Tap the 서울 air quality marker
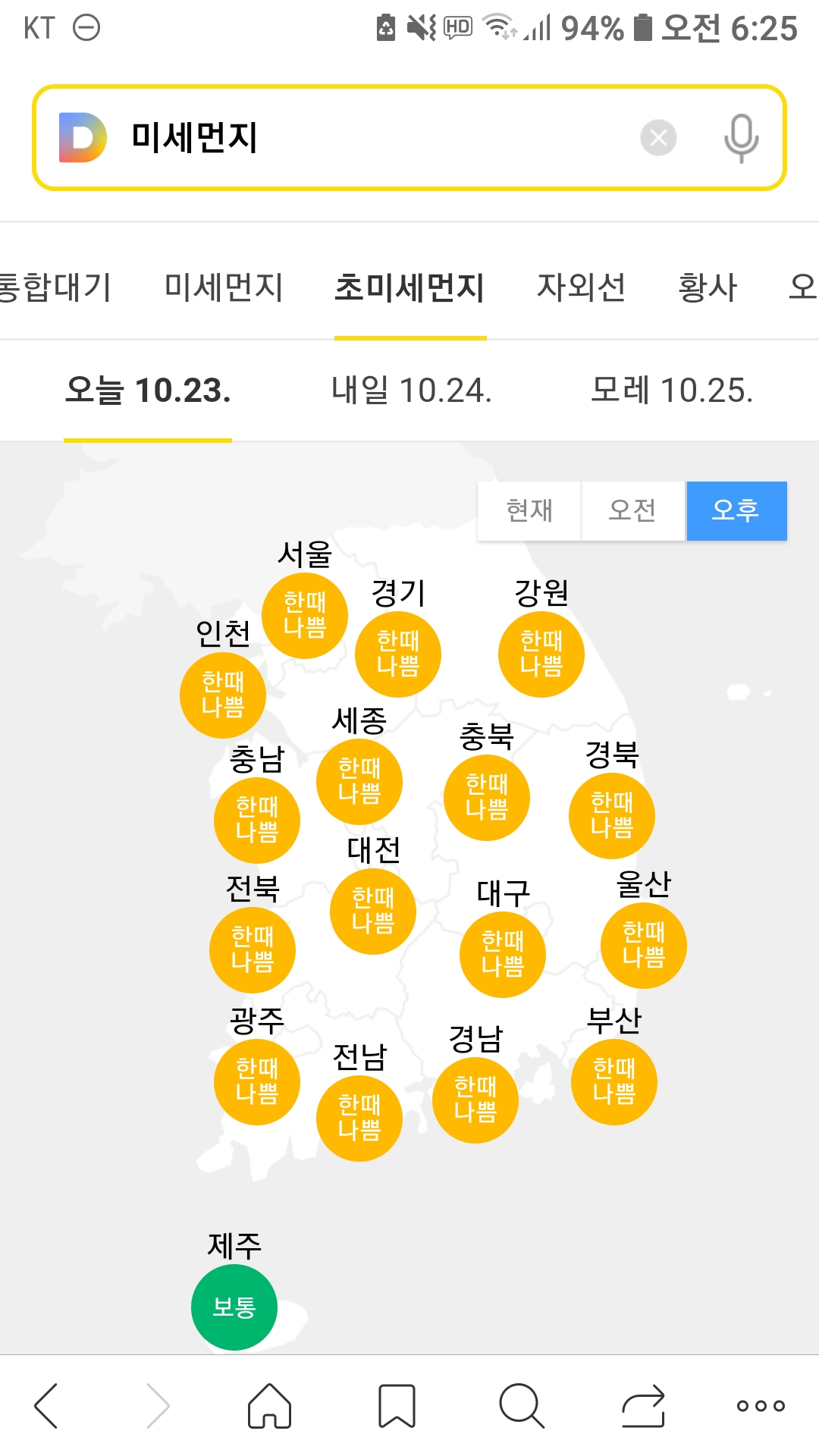This screenshot has width=819, height=1456. [305, 615]
